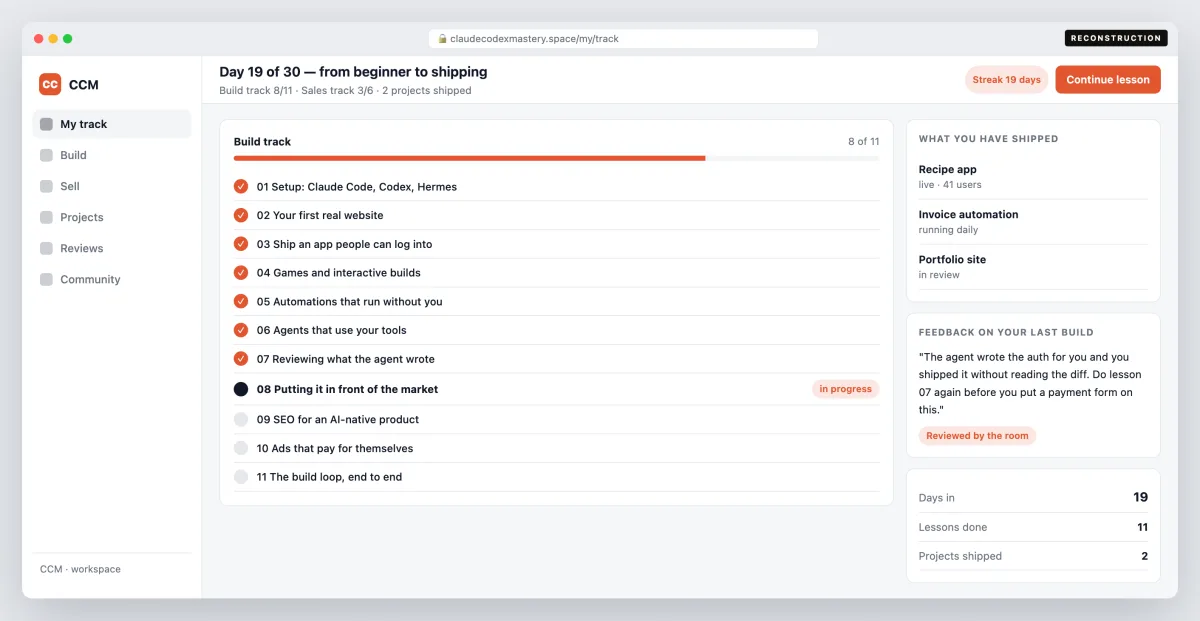
Task: Click the Streak 19 days badge
Action: click(1007, 80)
